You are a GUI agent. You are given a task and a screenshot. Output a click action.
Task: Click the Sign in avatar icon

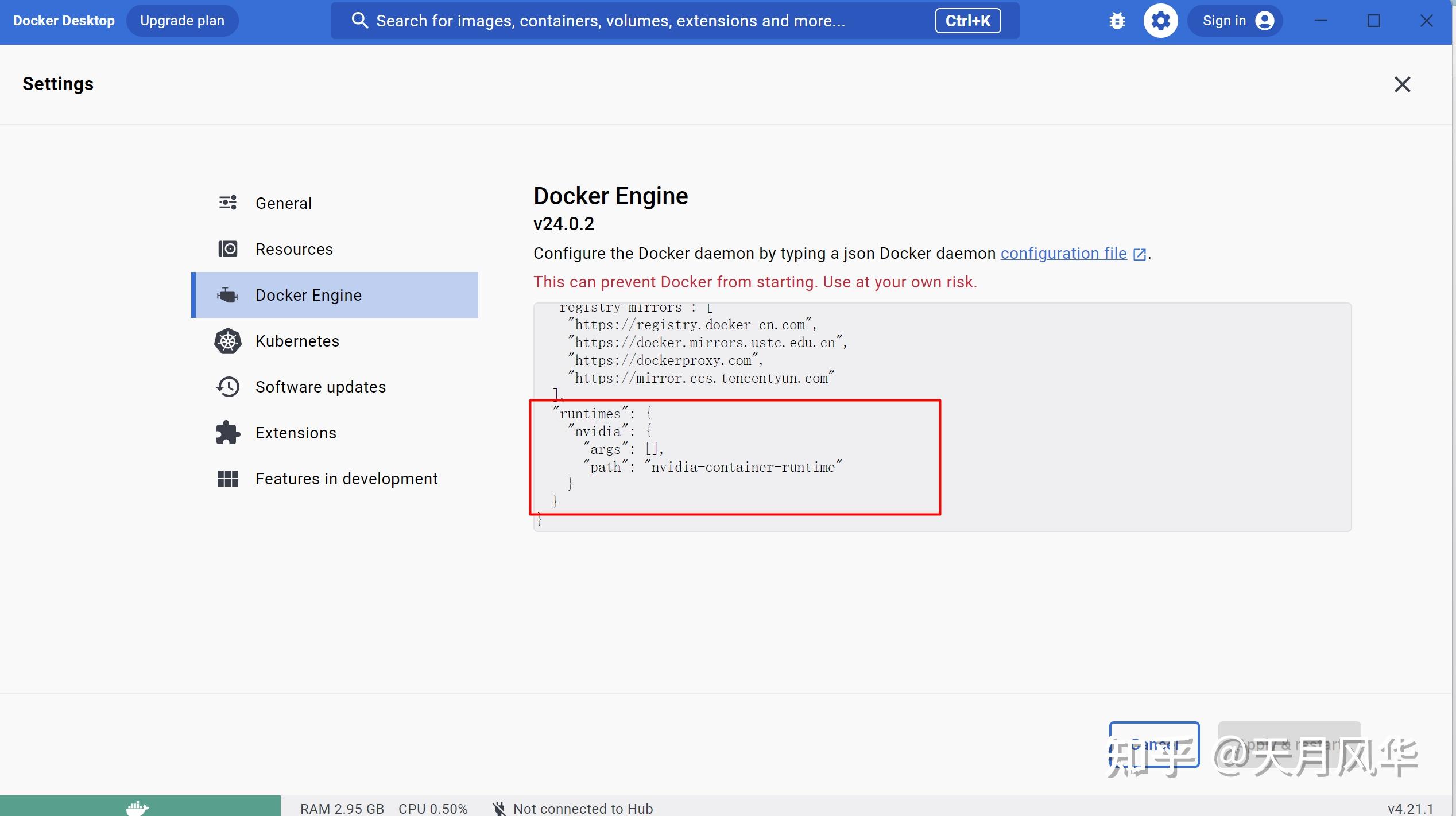(x=1265, y=20)
